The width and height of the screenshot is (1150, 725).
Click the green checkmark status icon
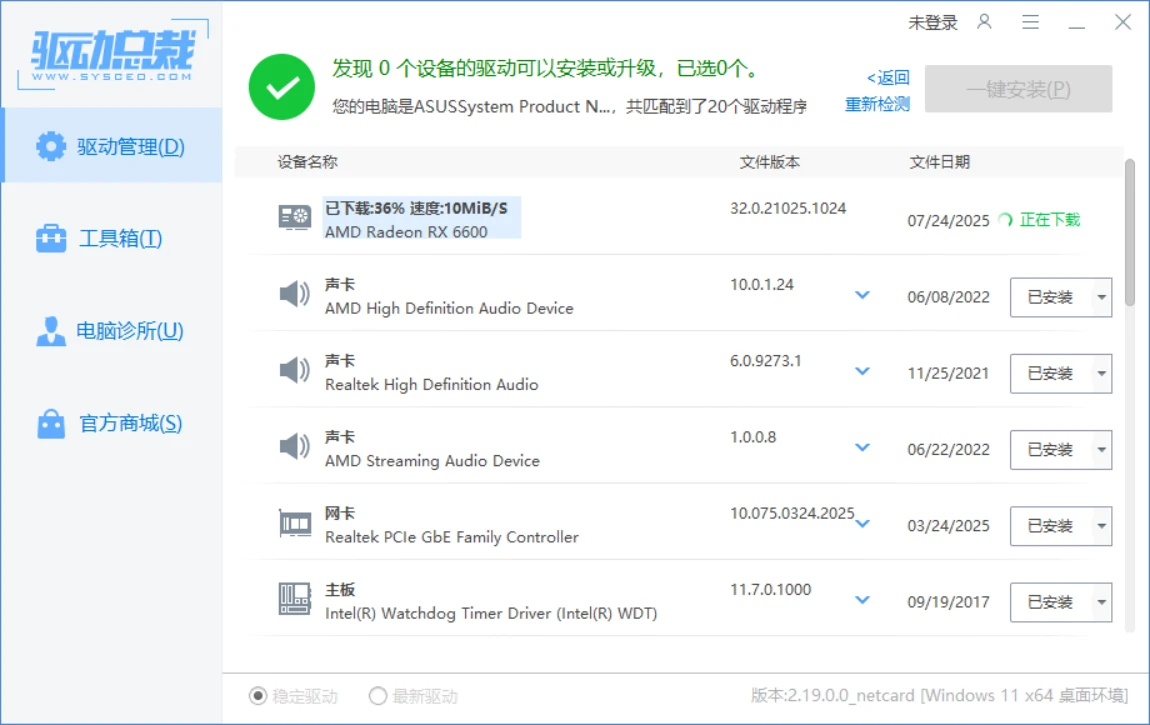click(x=282, y=88)
